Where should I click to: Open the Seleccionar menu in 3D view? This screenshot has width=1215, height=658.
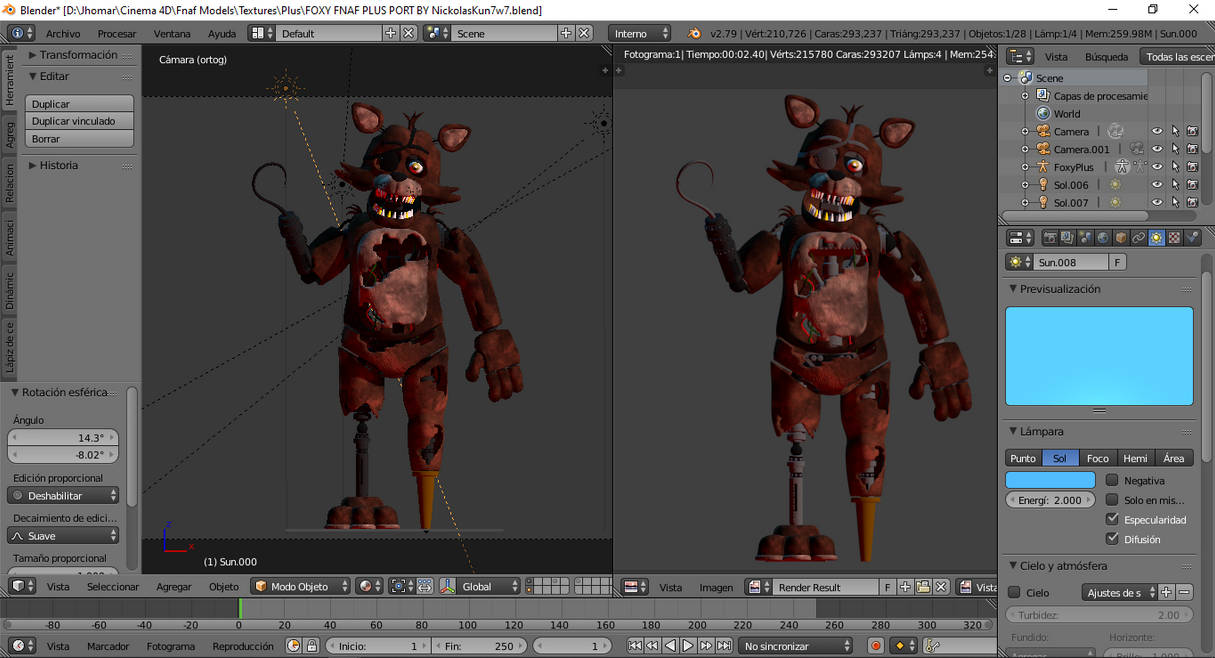coord(113,587)
